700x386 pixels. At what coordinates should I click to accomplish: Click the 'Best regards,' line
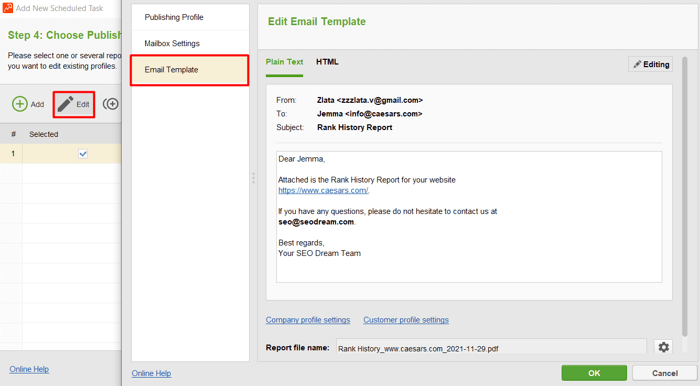click(301, 243)
